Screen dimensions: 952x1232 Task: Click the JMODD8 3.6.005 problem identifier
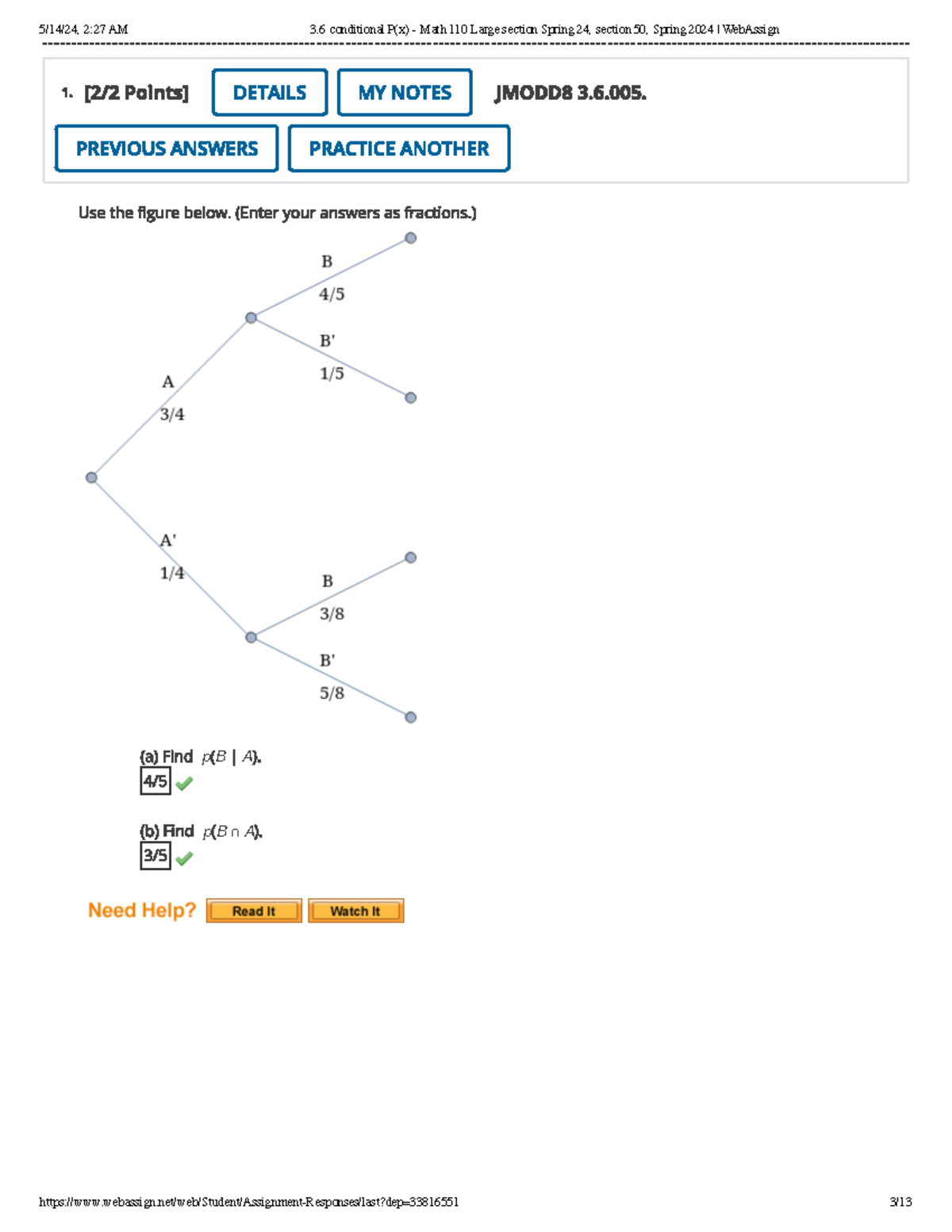(570, 94)
